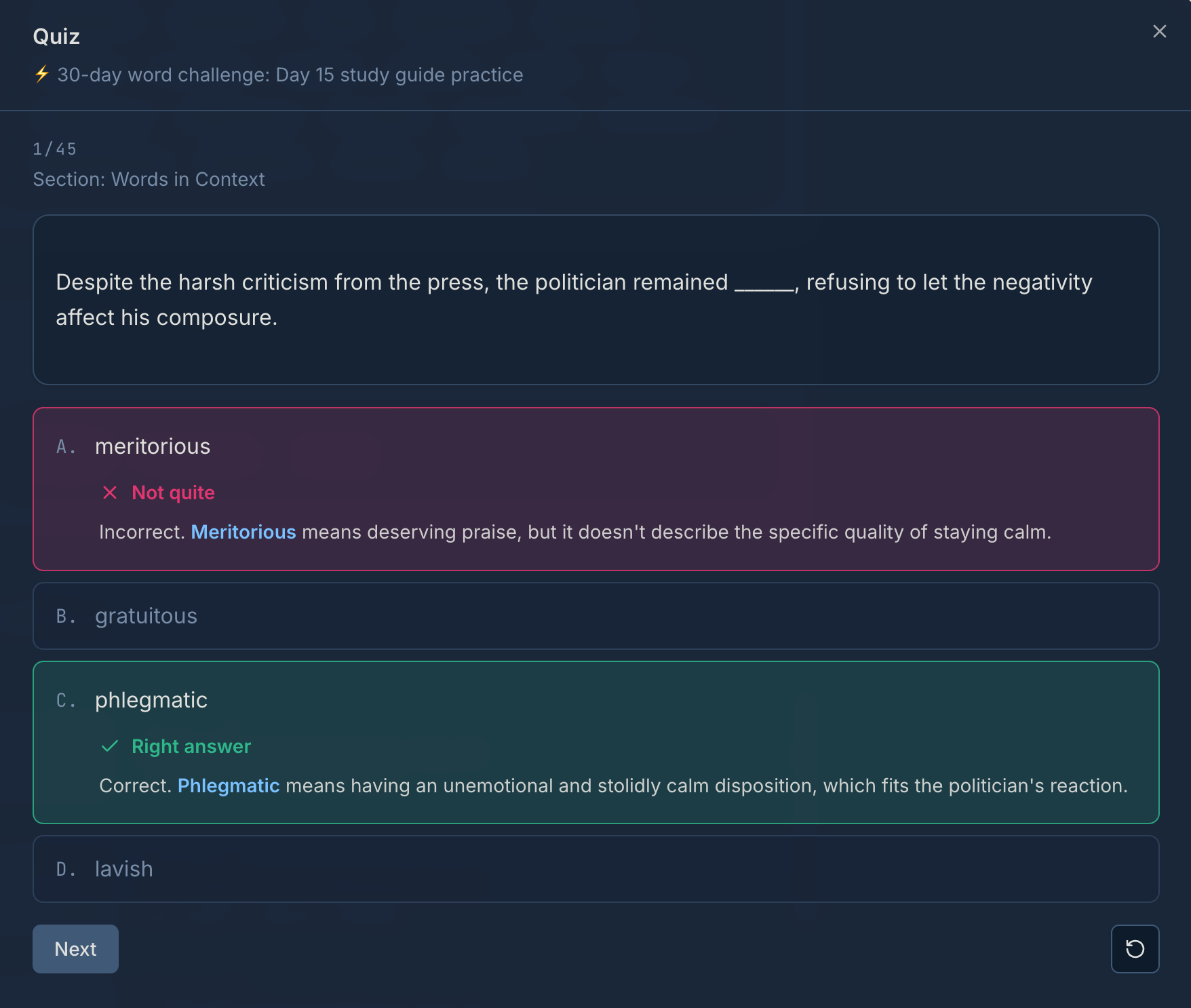1191x1008 pixels.
Task: Open the highlighted Phlegmatic word link
Action: (x=229, y=786)
